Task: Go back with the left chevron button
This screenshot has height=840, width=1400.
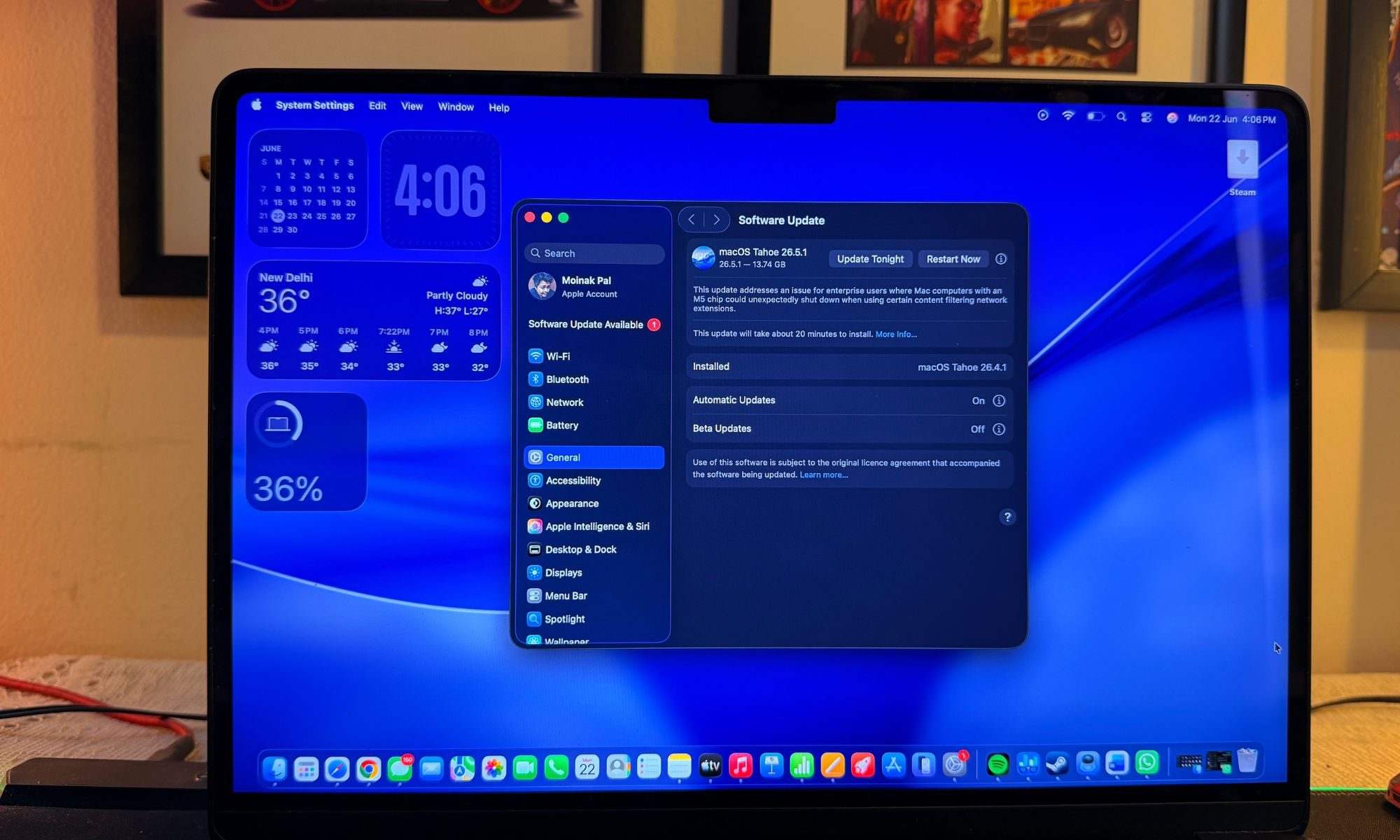Action: tap(692, 220)
